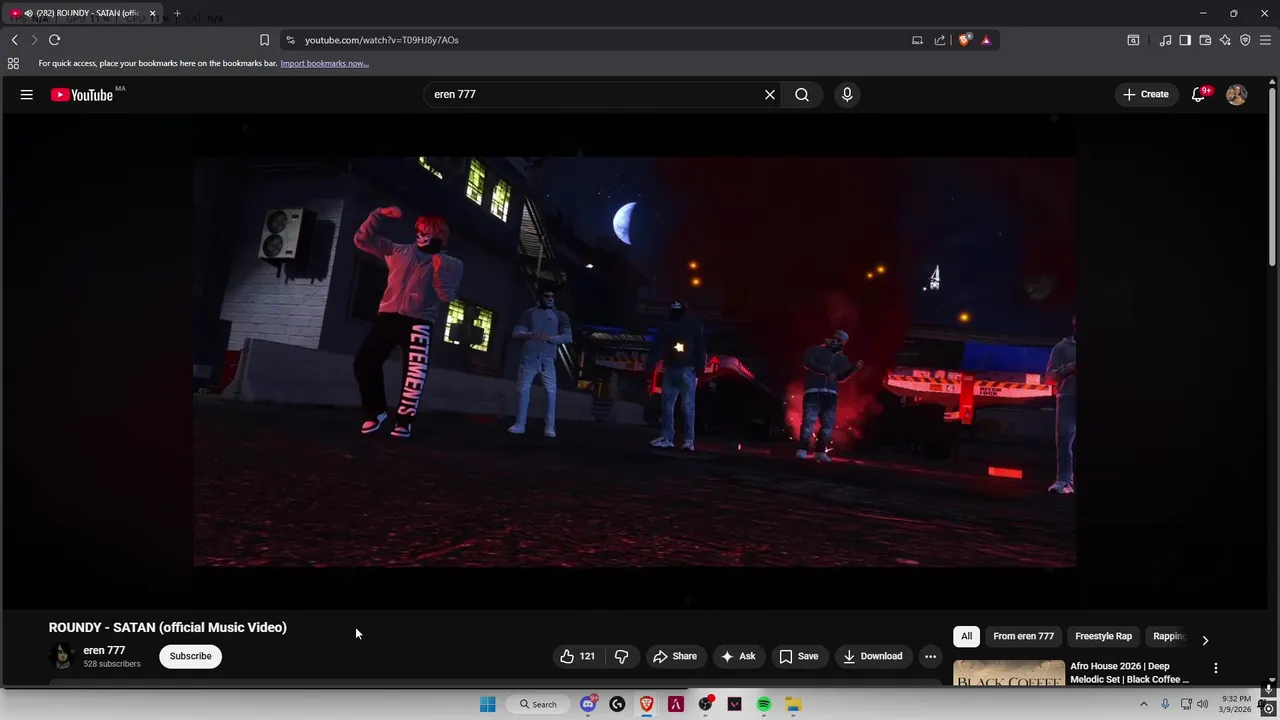
Task: Open Discord from taskbar
Action: (589, 704)
